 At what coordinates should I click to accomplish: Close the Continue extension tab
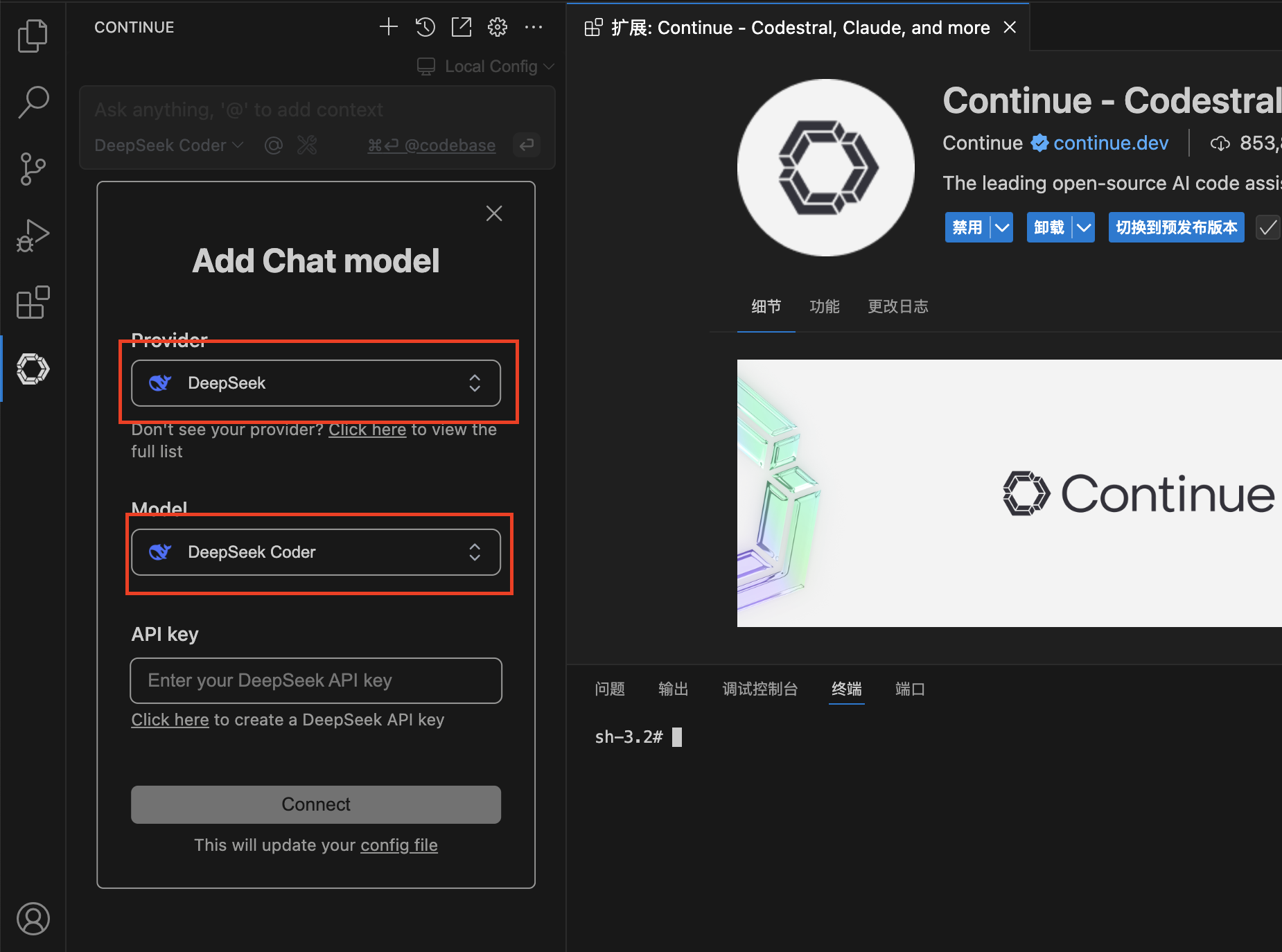coord(1010,27)
